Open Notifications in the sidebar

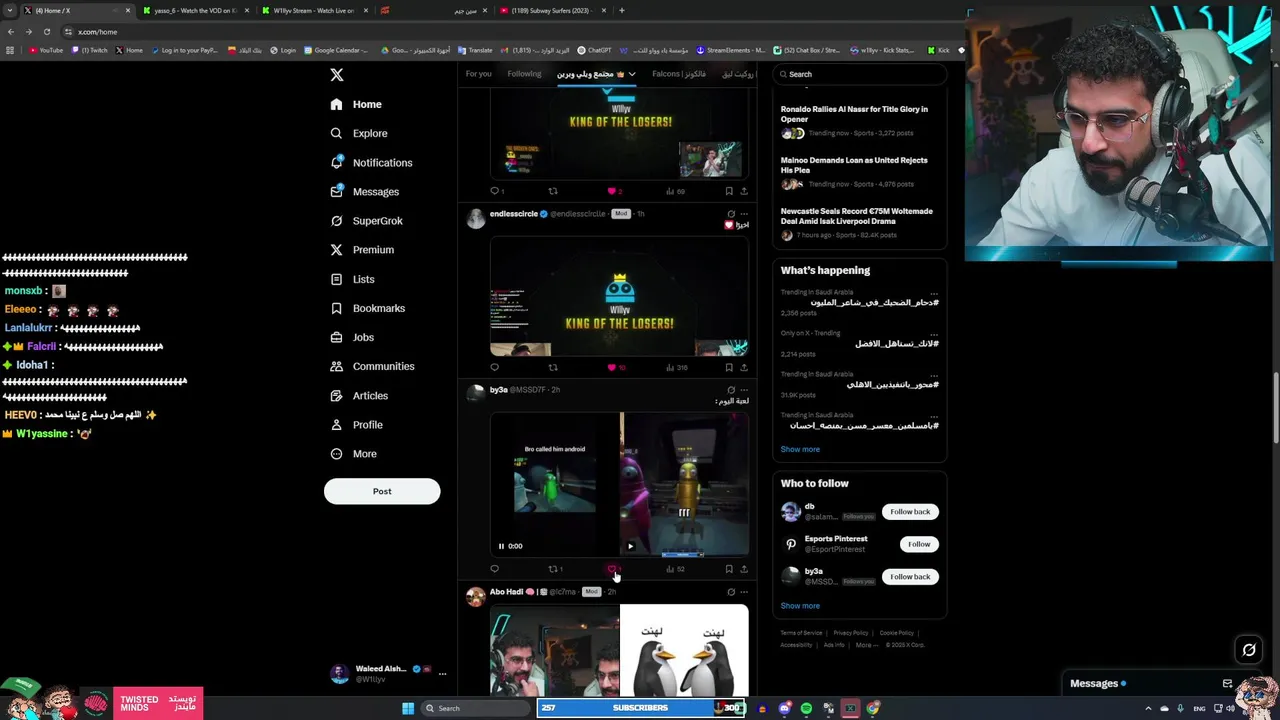pos(371,162)
